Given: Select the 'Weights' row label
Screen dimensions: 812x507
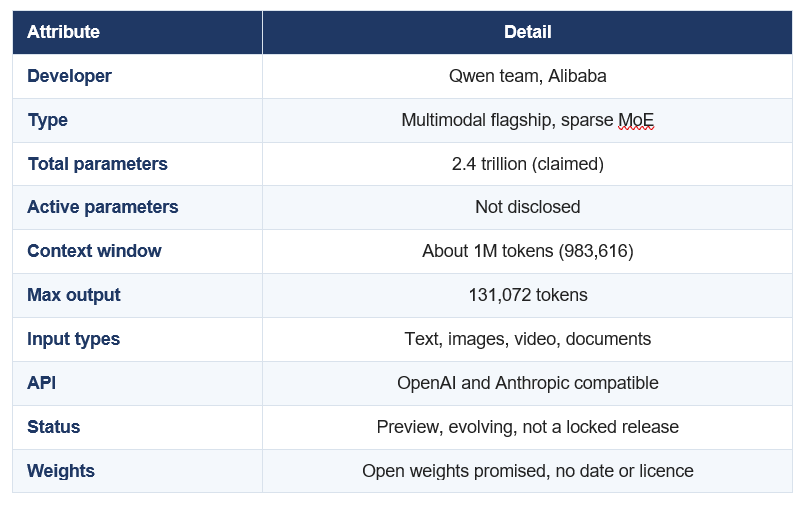Looking at the screenshot, I should coord(61,471).
